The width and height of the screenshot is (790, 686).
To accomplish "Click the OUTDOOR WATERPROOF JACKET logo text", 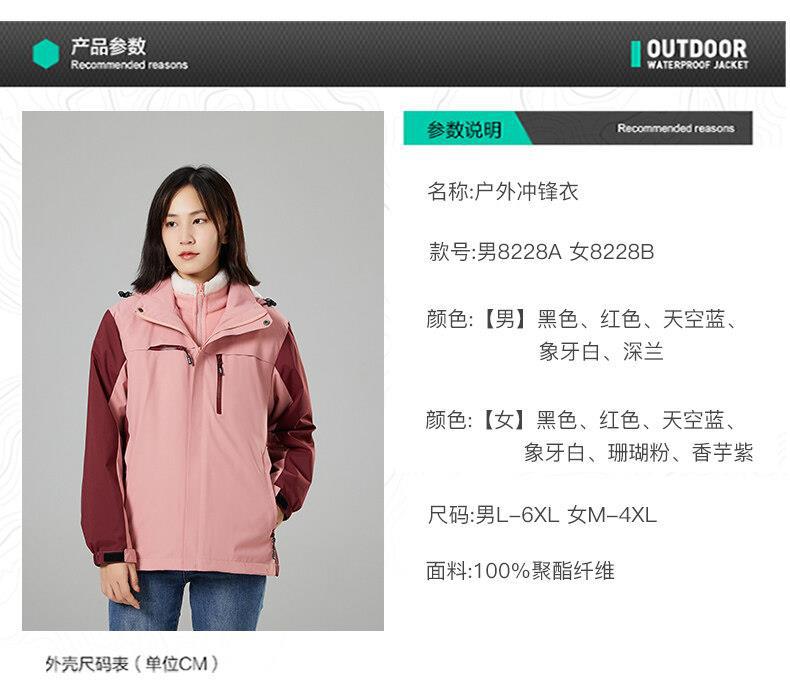I will click(x=697, y=54).
